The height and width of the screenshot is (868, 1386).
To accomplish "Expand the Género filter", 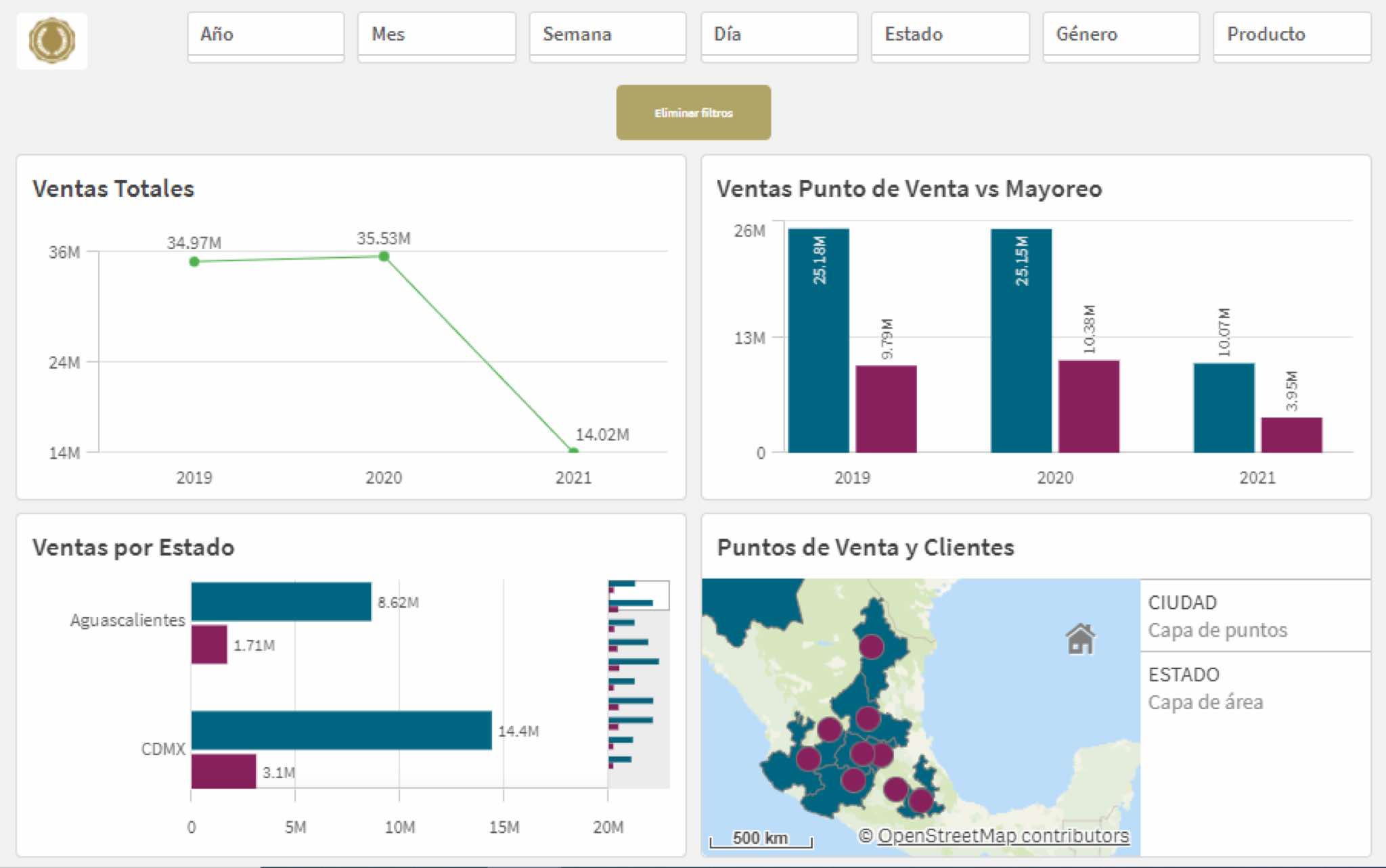I will 1121,35.
